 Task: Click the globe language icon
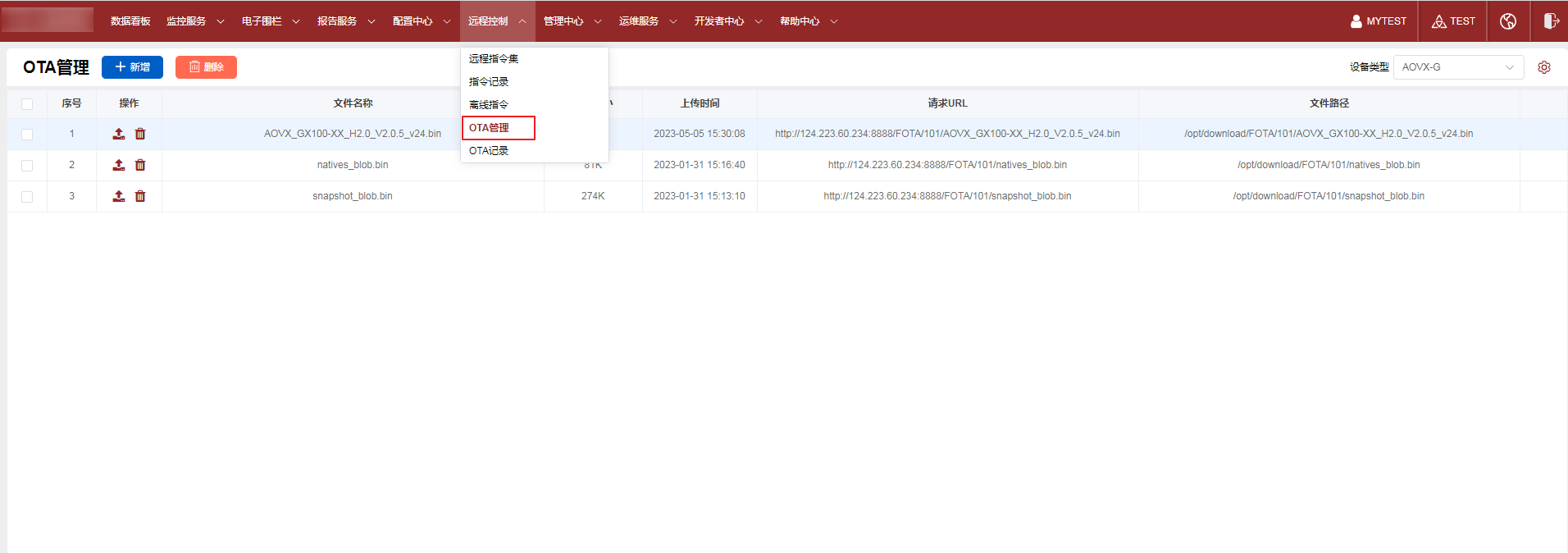(x=1508, y=21)
